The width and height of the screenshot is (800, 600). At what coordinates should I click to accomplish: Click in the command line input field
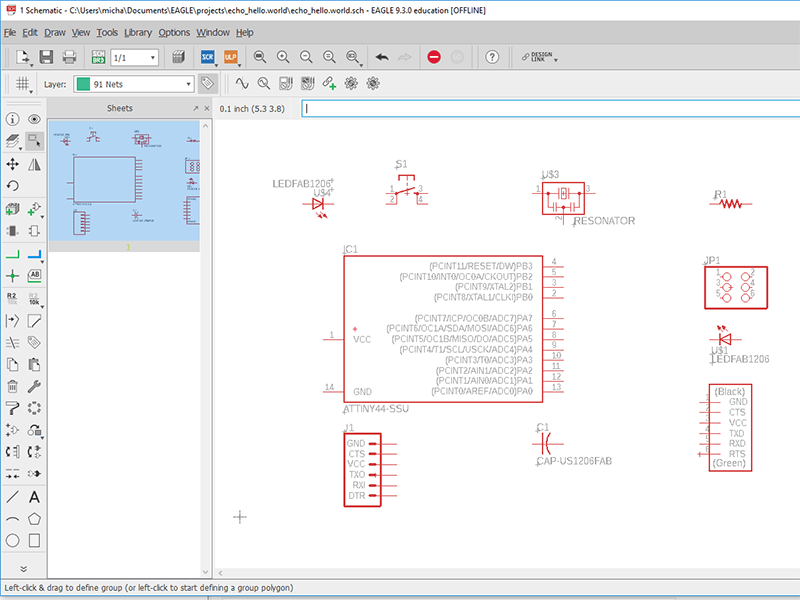[x=551, y=109]
